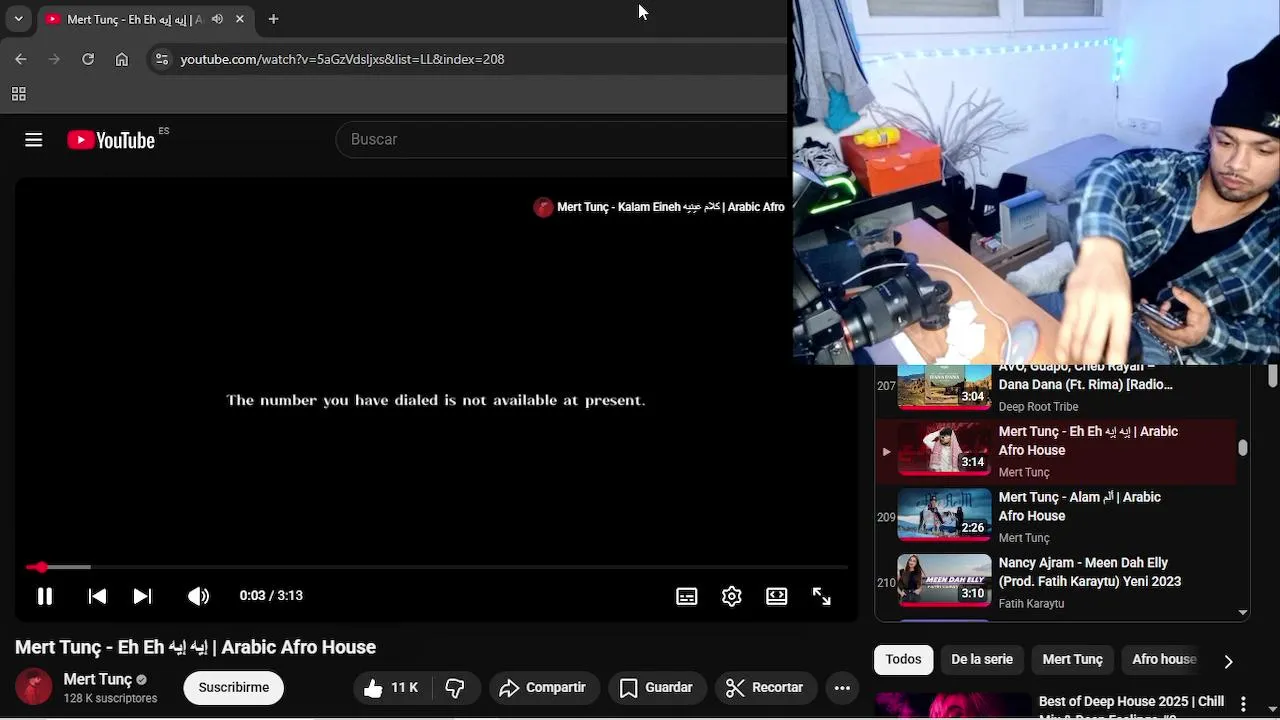Screen dimensions: 1280x720
Task: Play Dana Dana playlist item
Action: tap(1056, 388)
